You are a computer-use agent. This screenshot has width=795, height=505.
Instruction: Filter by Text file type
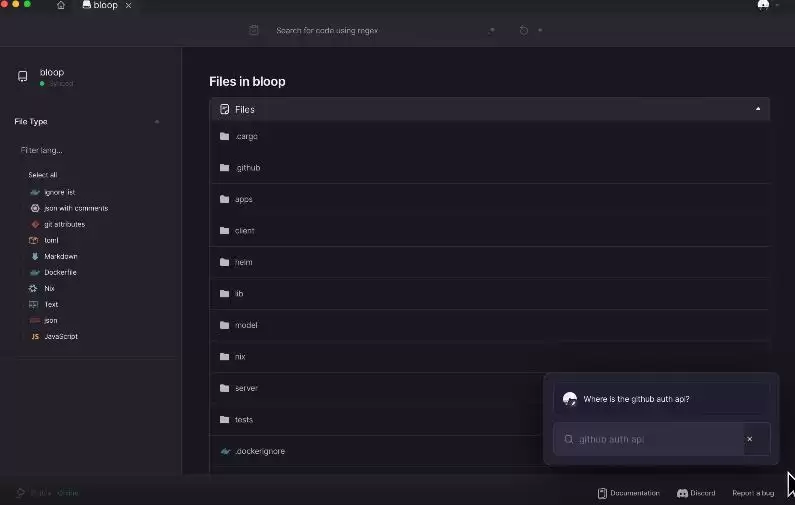pyautogui.click(x=51, y=305)
